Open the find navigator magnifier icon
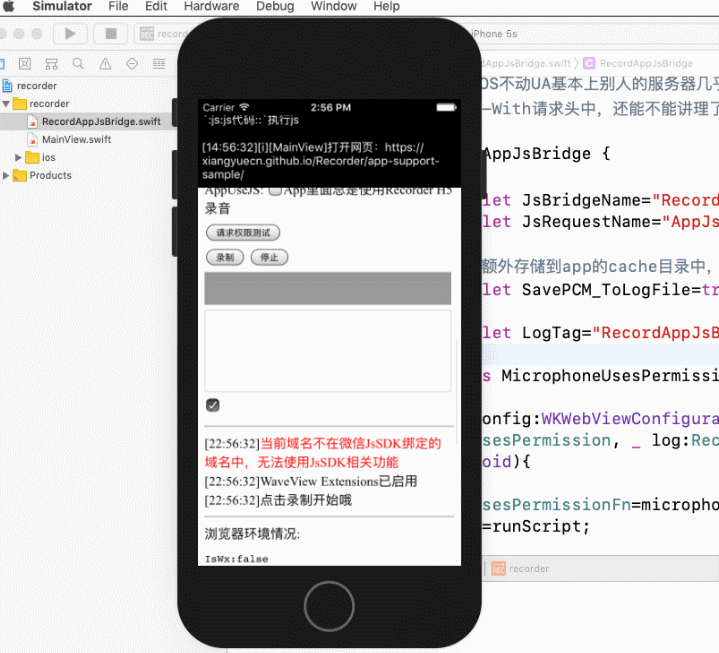The height and width of the screenshot is (653, 719). 78,64
